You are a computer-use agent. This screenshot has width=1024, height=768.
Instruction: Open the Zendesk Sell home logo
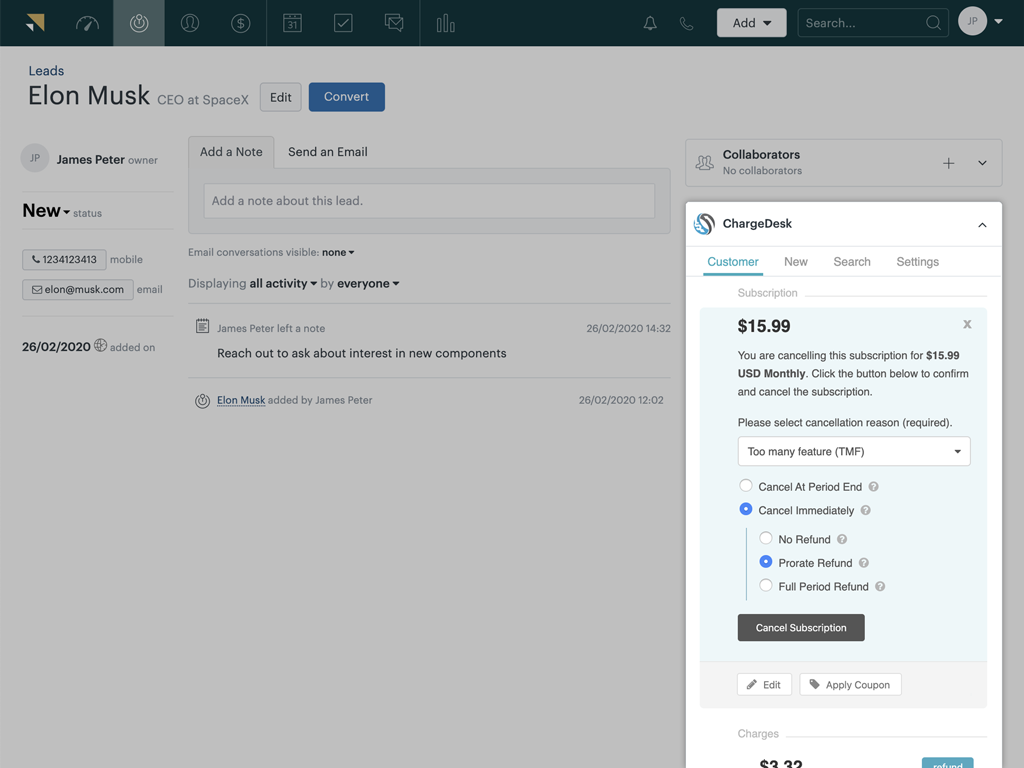(x=36, y=23)
